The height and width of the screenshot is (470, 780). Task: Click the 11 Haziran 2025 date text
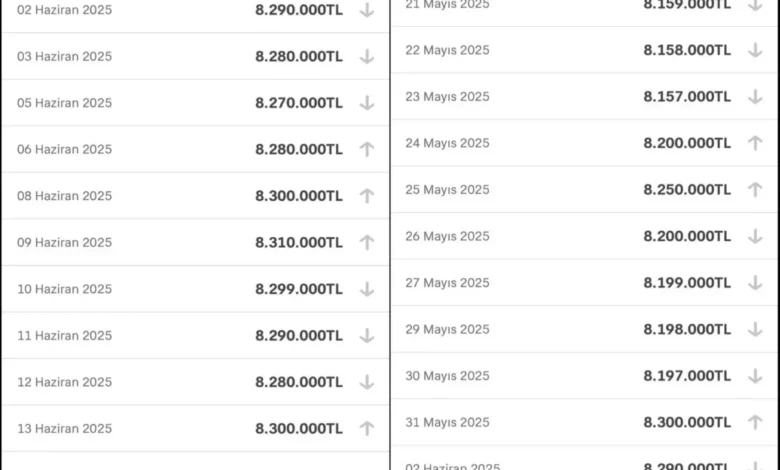65,336
